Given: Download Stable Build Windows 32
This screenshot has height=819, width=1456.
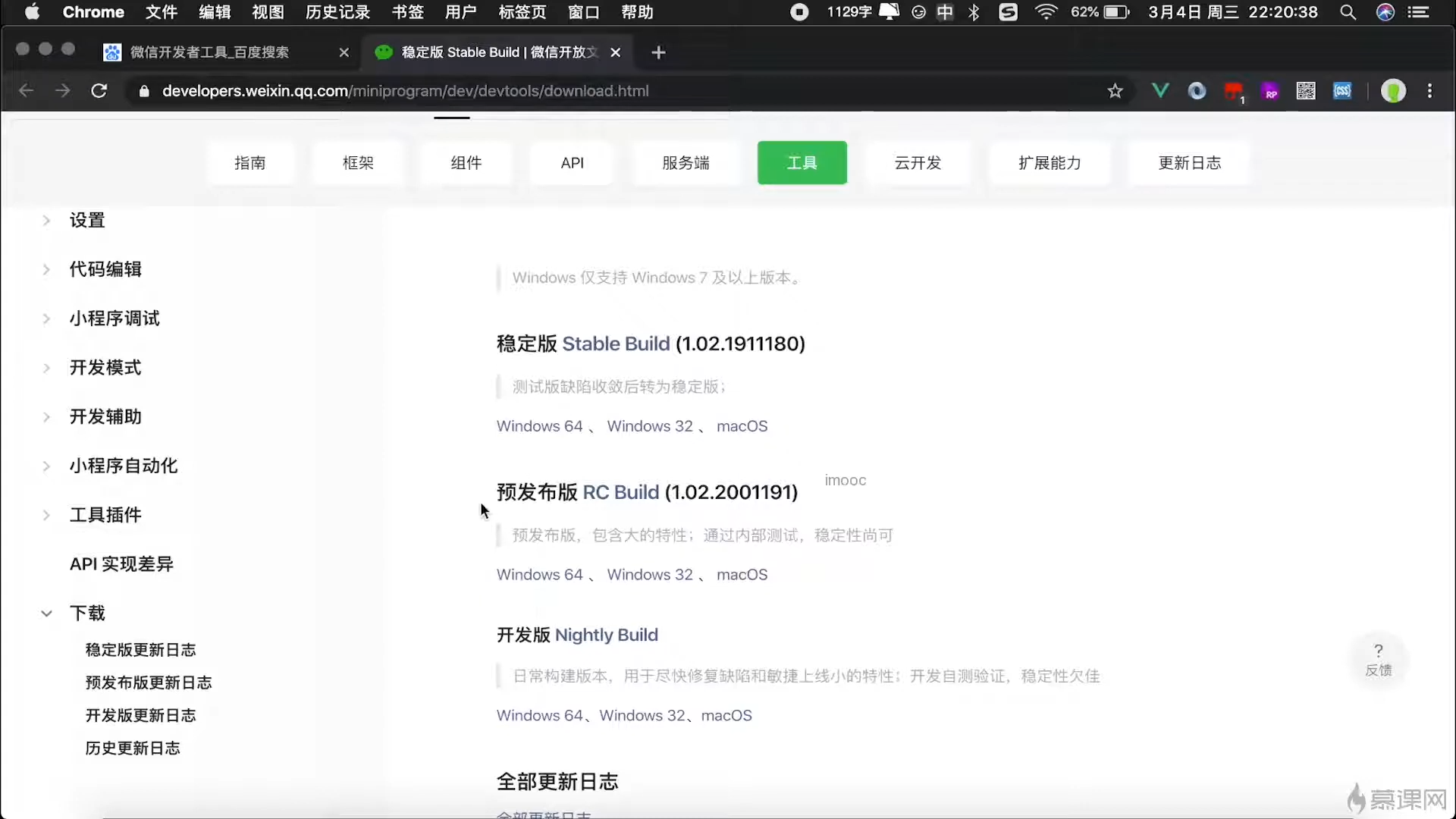Looking at the screenshot, I should pyautogui.click(x=650, y=426).
